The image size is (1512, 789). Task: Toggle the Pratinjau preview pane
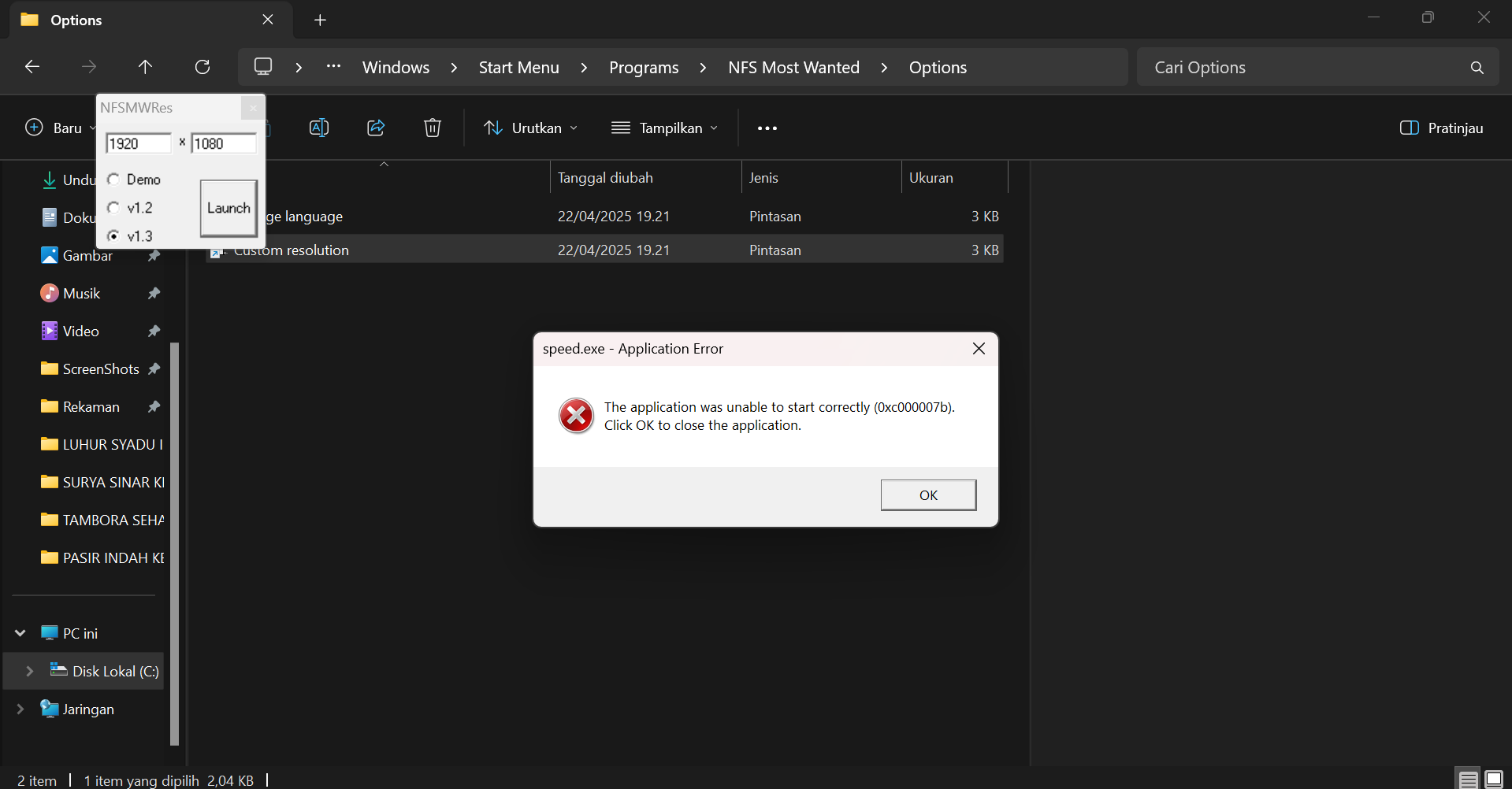[1441, 128]
